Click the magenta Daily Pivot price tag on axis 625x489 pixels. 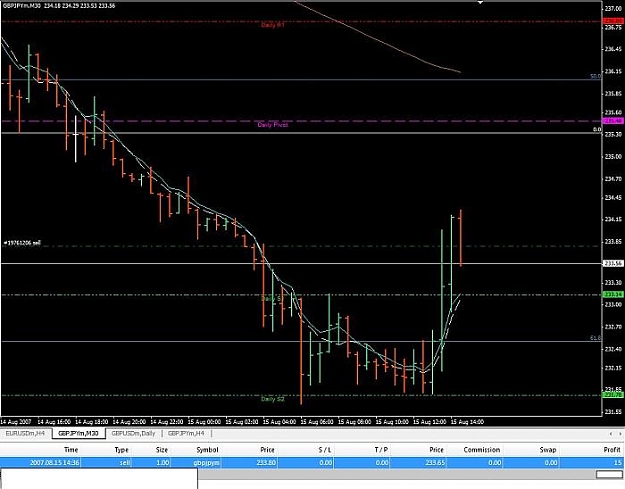(613, 121)
